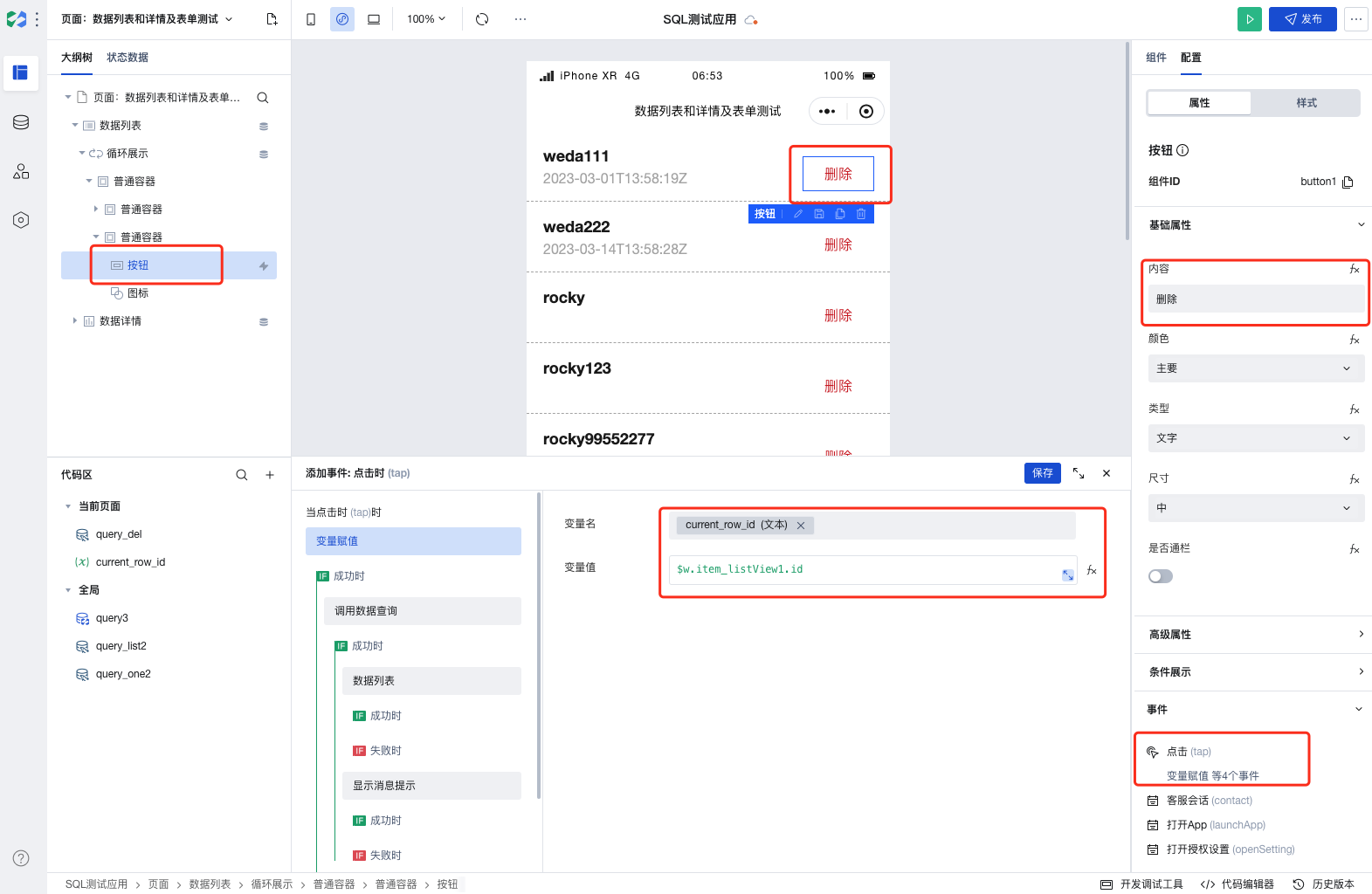Collapse the 当前页面 code group

68,506
